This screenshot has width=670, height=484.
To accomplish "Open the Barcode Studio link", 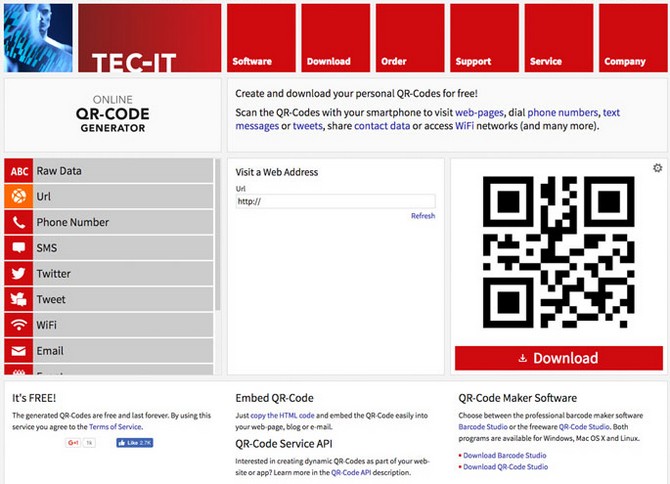I will [x=483, y=427].
